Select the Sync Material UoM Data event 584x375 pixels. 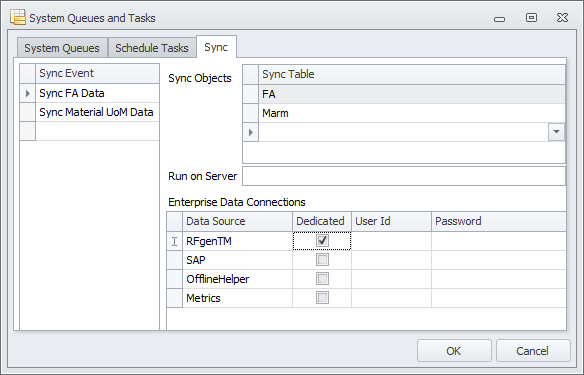(97, 112)
